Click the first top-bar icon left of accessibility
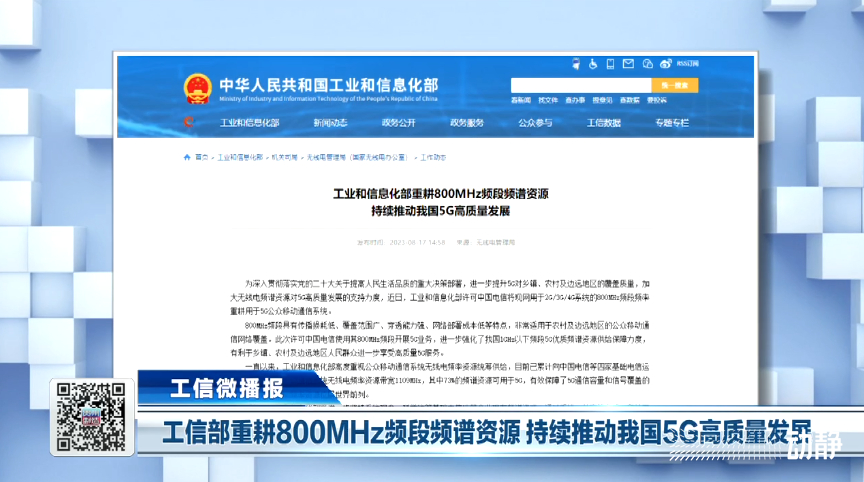The height and width of the screenshot is (482, 864). (x=576, y=64)
